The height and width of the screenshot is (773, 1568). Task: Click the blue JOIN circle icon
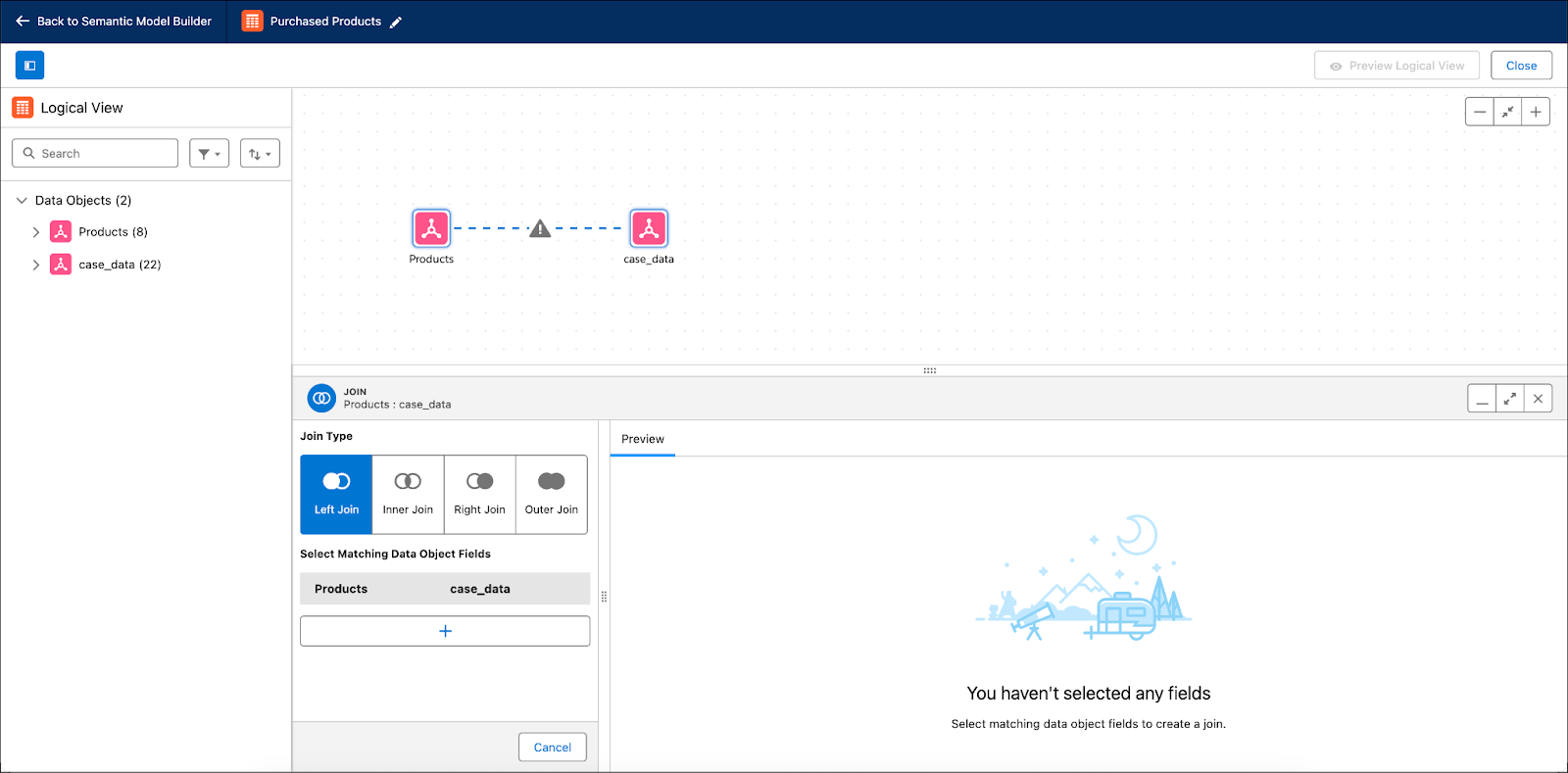321,398
